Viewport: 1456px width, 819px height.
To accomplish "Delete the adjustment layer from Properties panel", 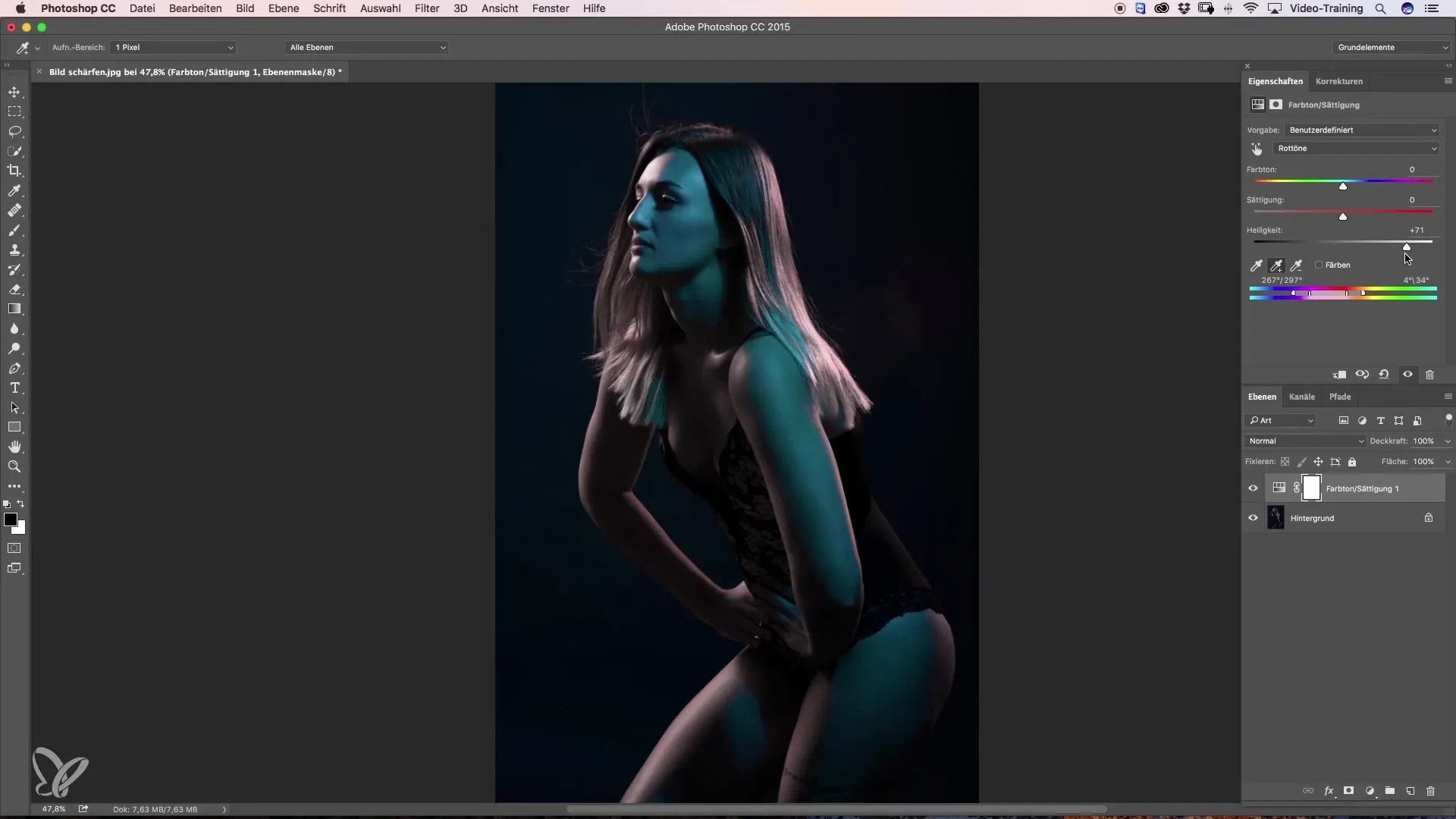I will coord(1429,375).
